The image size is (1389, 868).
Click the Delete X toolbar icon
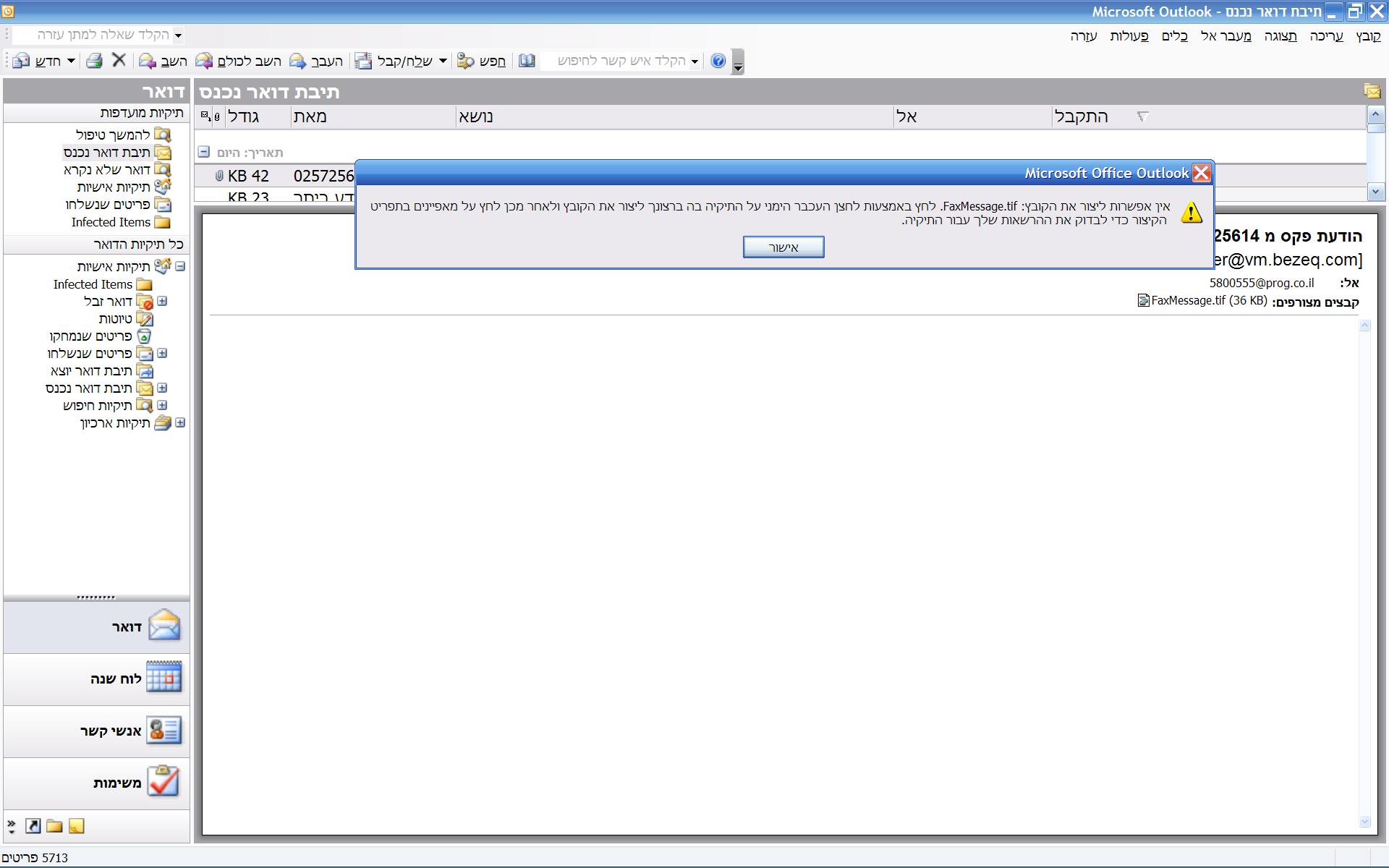(x=119, y=61)
